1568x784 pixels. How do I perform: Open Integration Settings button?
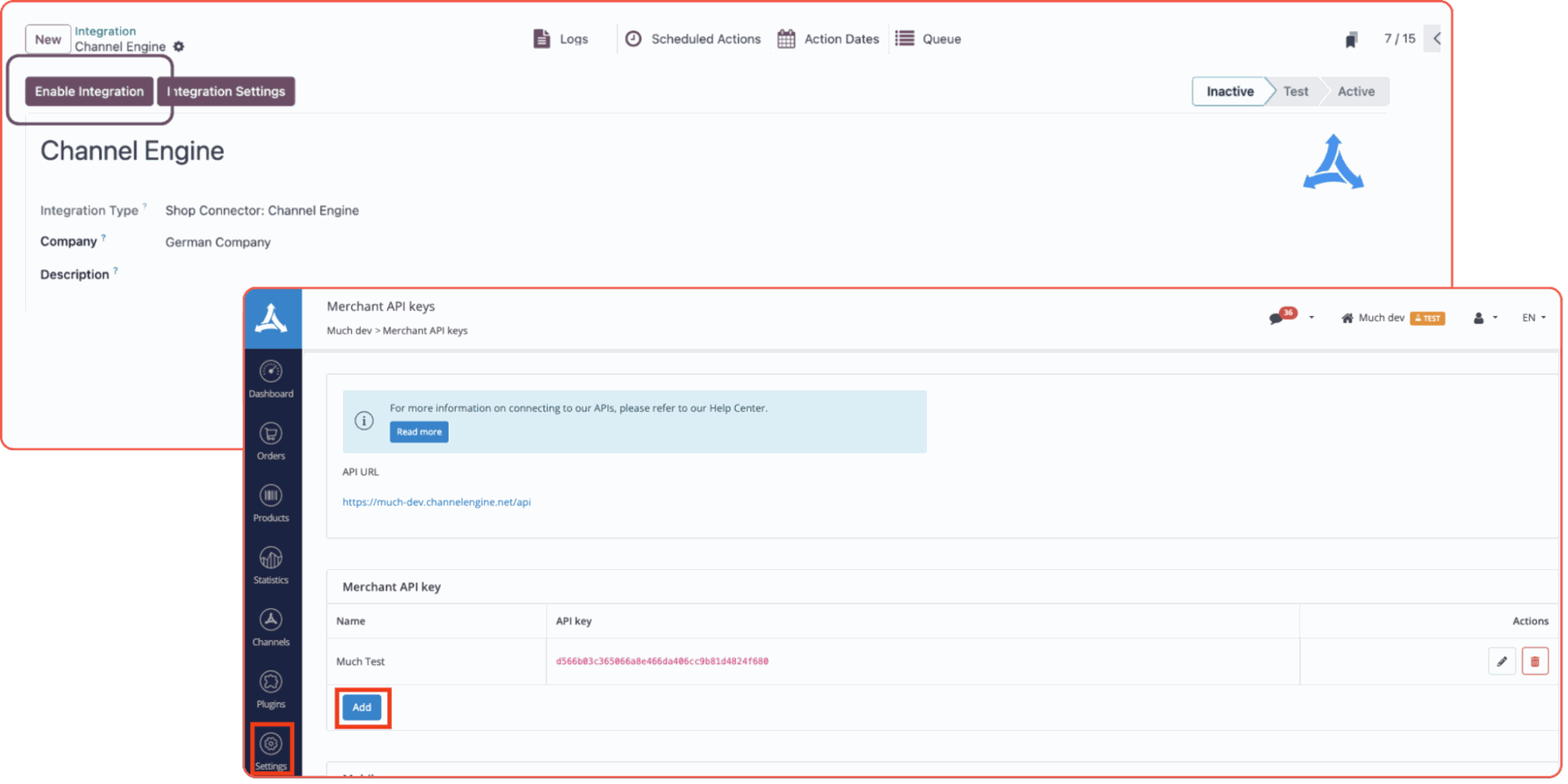pyautogui.click(x=226, y=91)
